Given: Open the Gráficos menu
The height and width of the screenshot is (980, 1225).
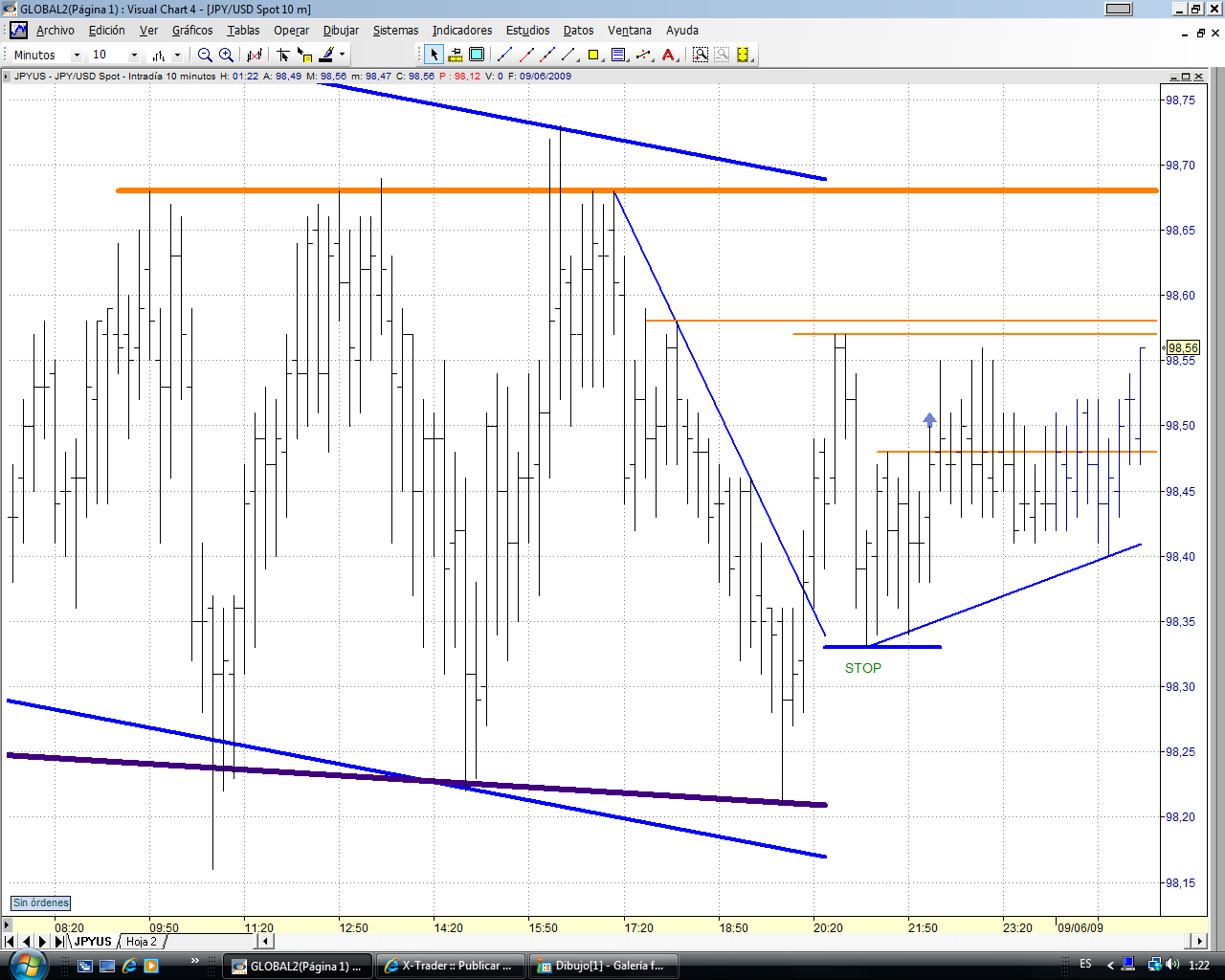Looking at the screenshot, I should (x=192, y=31).
